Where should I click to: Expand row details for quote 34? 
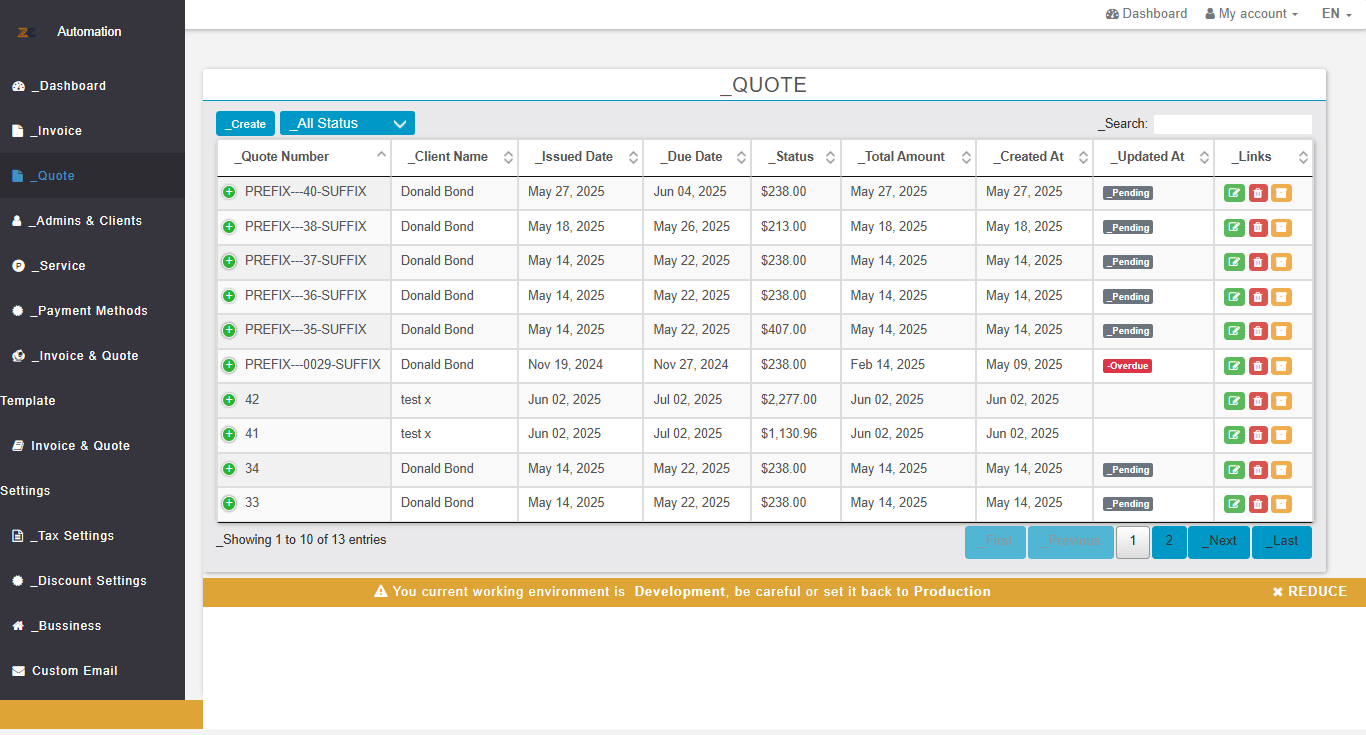click(229, 469)
